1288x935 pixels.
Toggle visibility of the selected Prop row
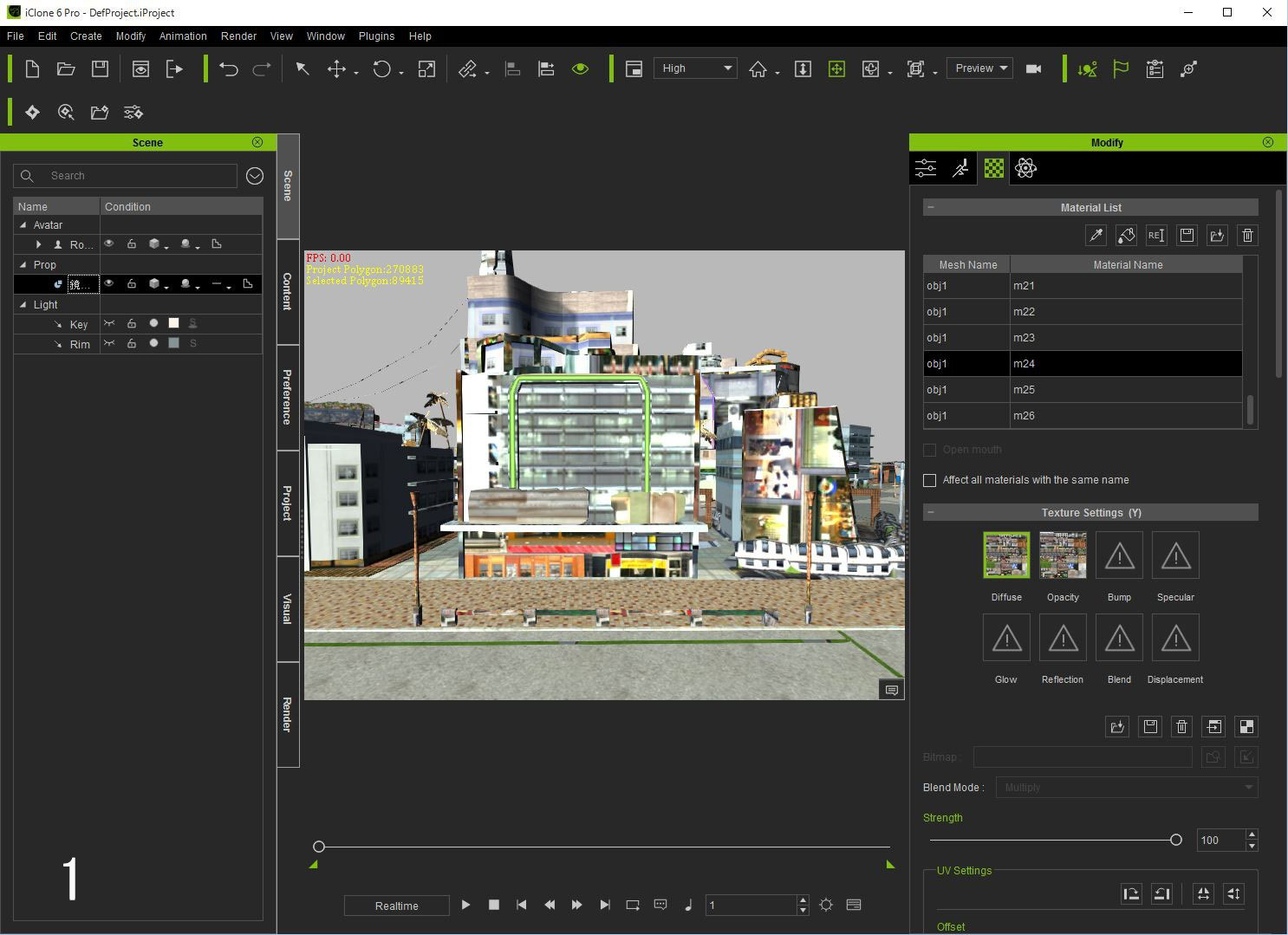[x=109, y=283]
